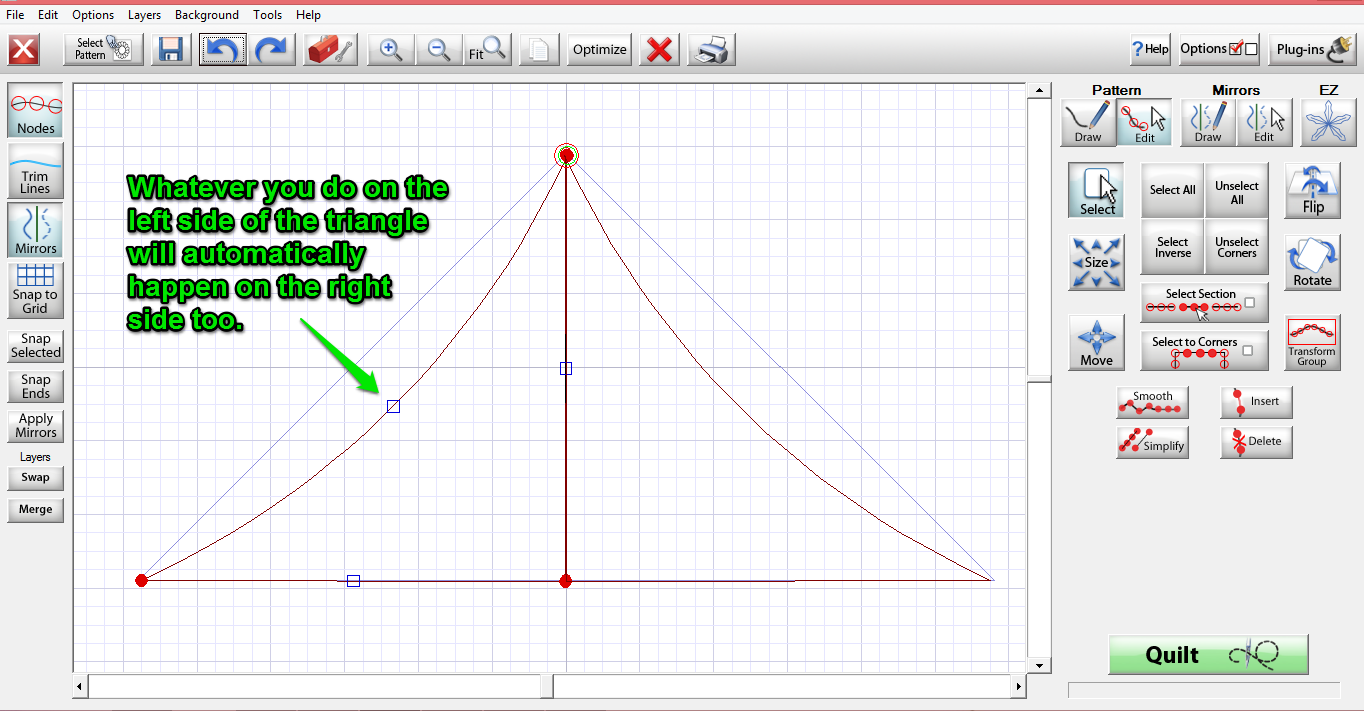The height and width of the screenshot is (711, 1364).
Task: Swap the layers
Action: (36, 478)
